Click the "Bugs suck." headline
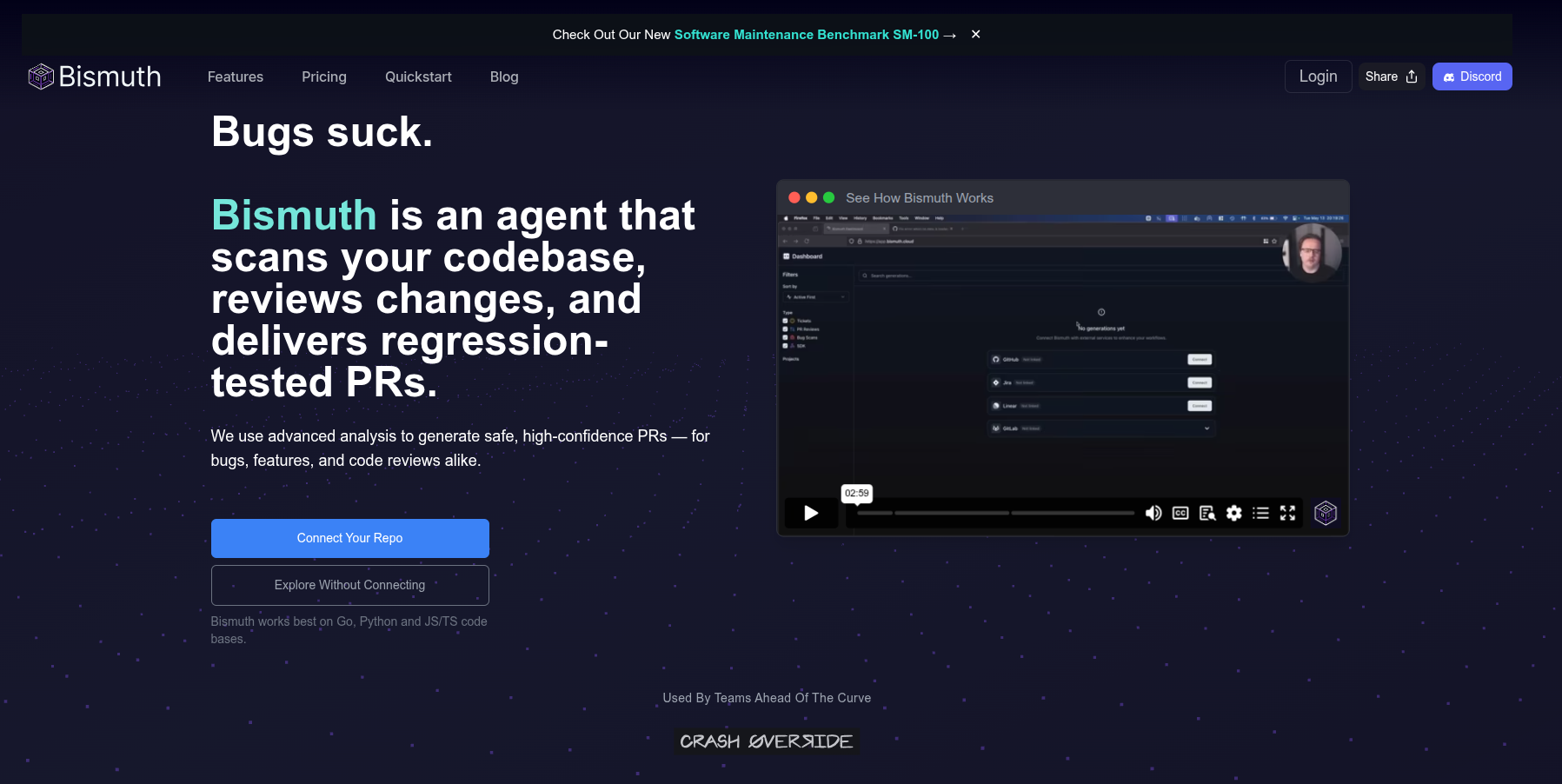1562x784 pixels. coord(322,132)
